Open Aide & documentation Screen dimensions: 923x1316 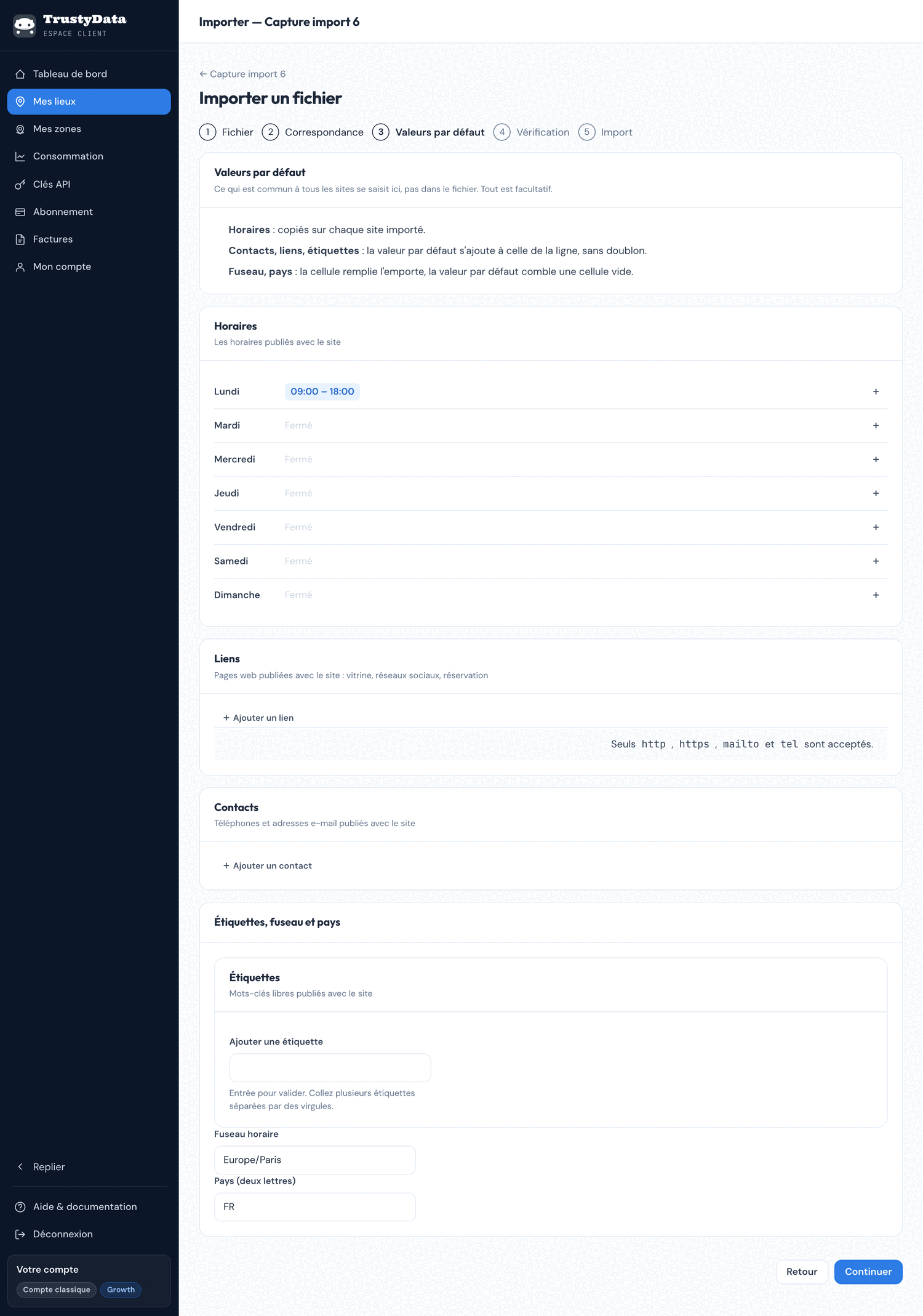89,1206
